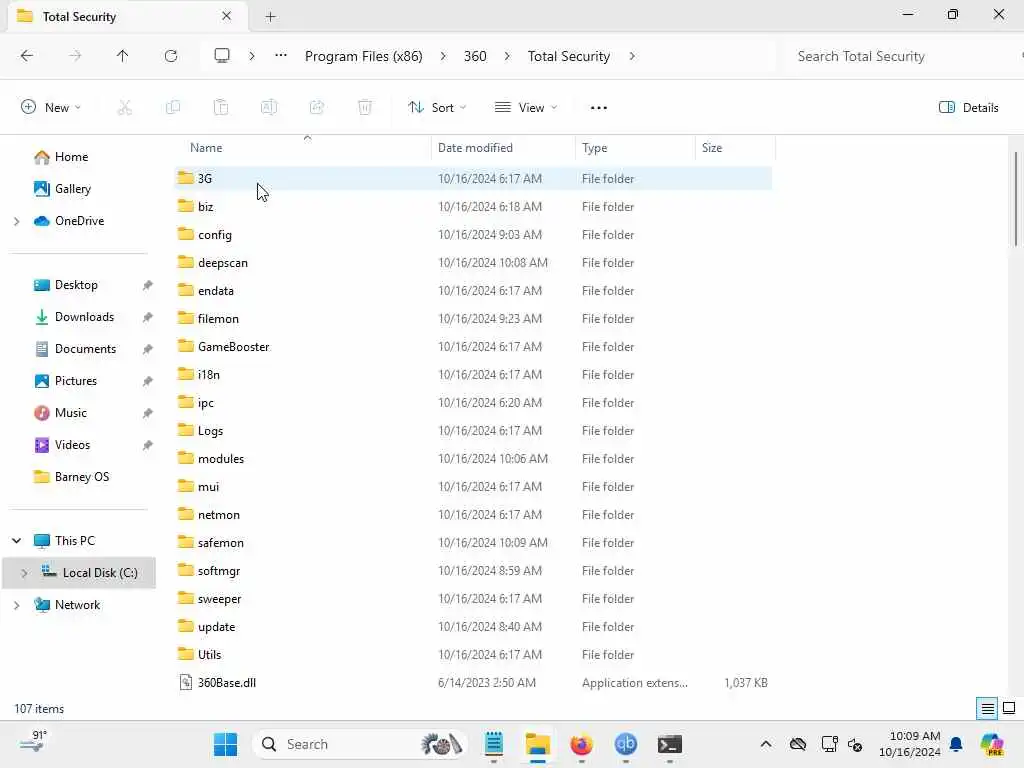1024x768 pixels.
Task: Select the deepscan folder
Action: [473, 263]
